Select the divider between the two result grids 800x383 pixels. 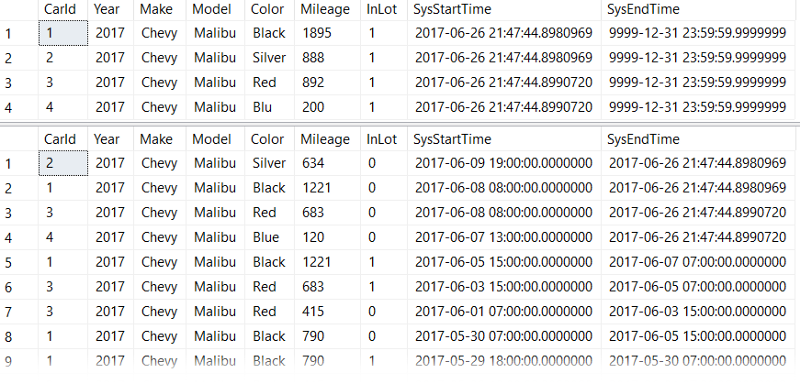click(400, 124)
